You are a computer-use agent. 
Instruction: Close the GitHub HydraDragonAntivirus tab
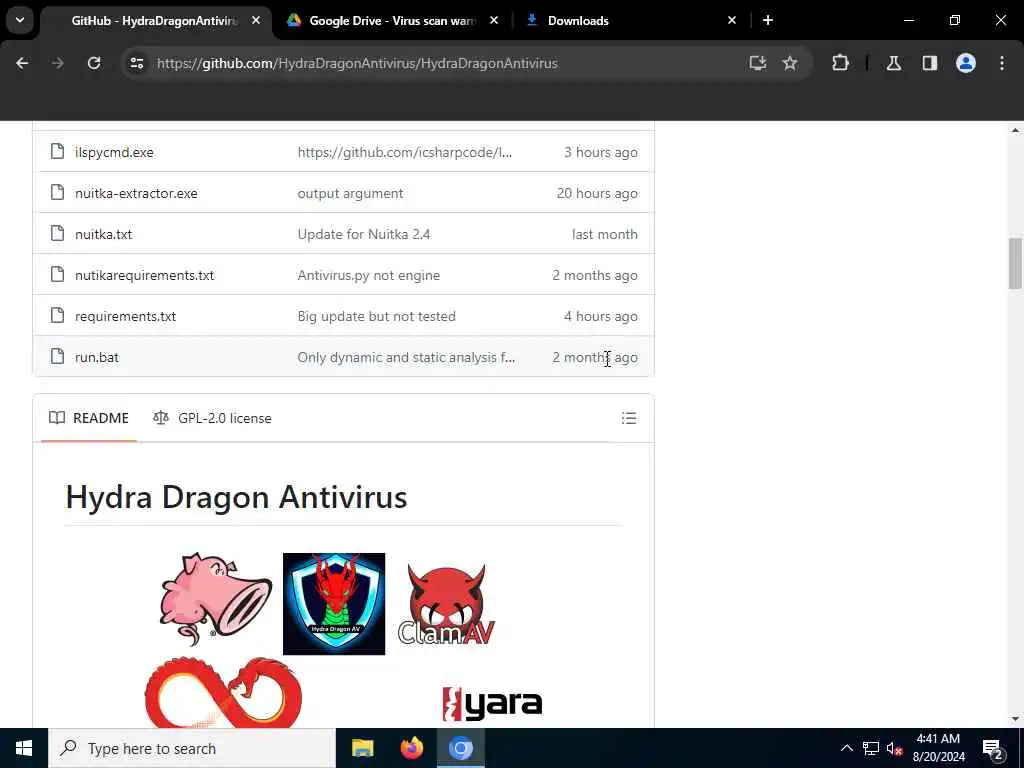(256, 21)
